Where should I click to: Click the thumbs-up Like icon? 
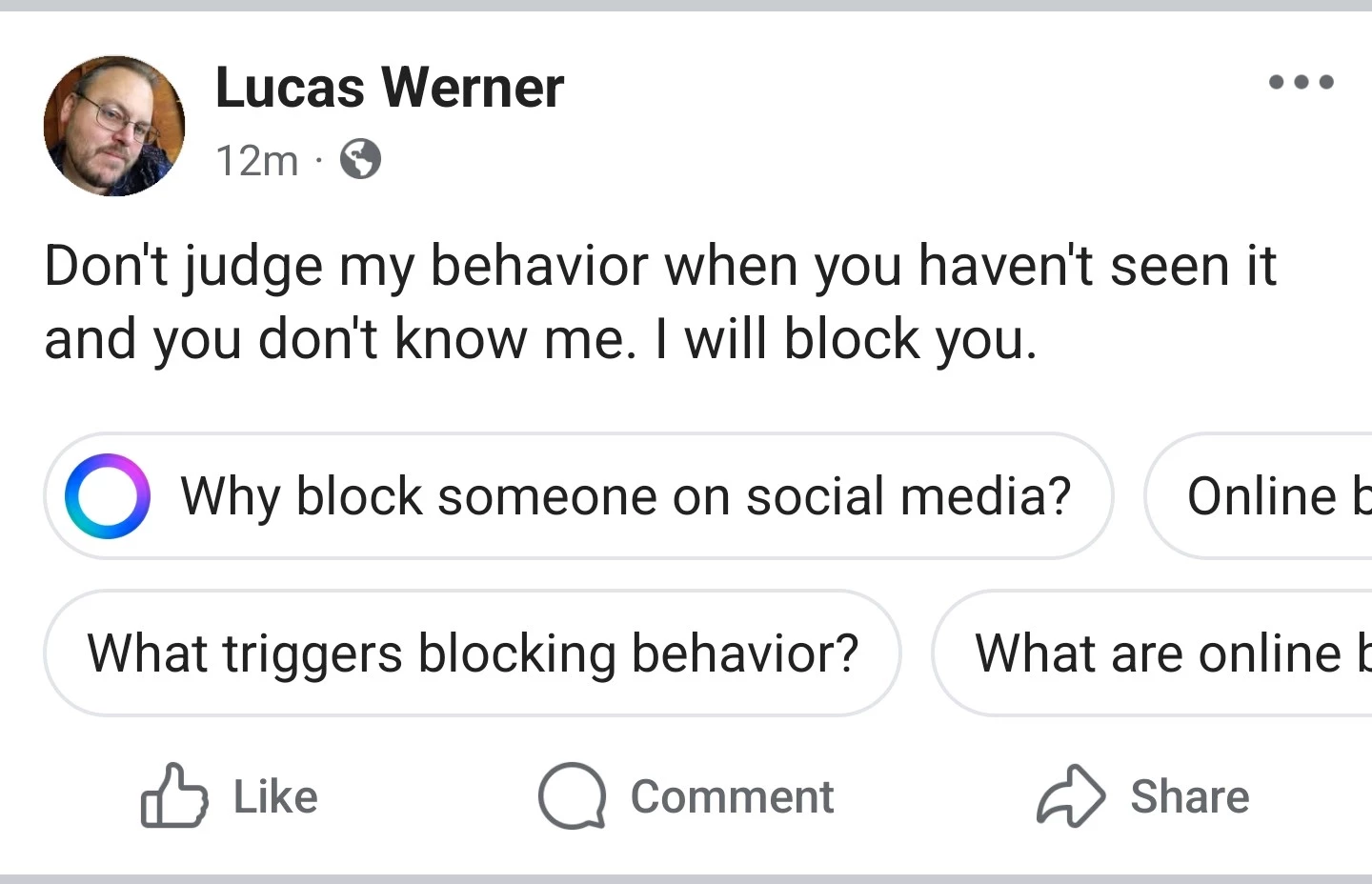(174, 795)
